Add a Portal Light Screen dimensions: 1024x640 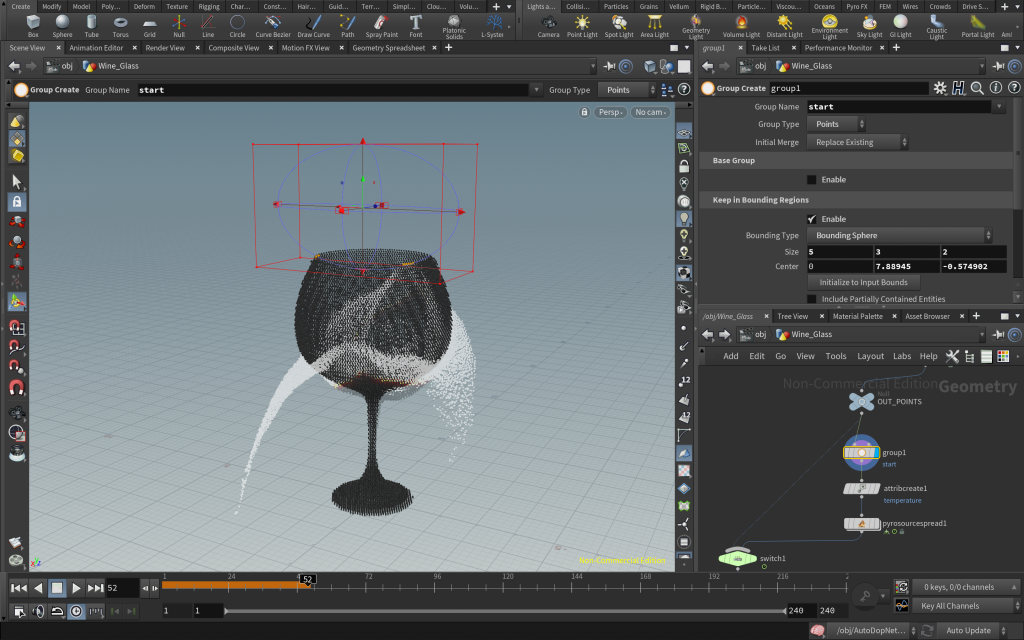point(978,26)
